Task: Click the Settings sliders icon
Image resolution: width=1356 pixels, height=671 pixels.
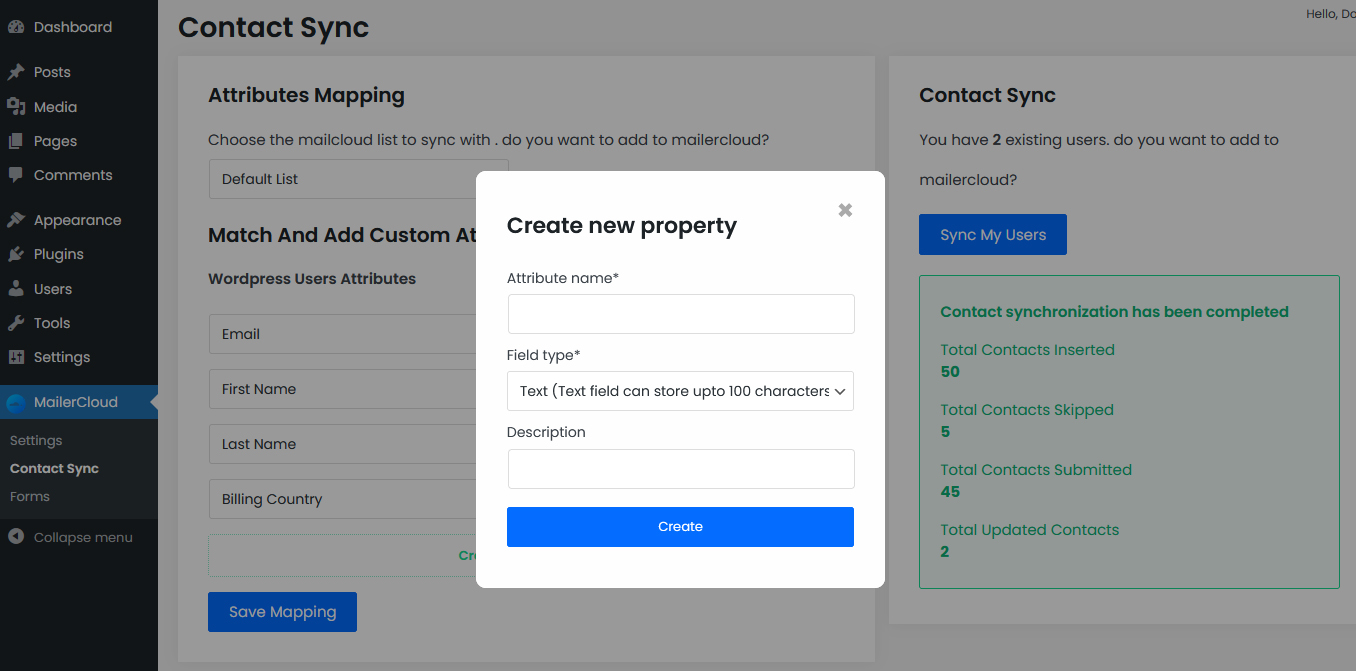Action: 16,357
